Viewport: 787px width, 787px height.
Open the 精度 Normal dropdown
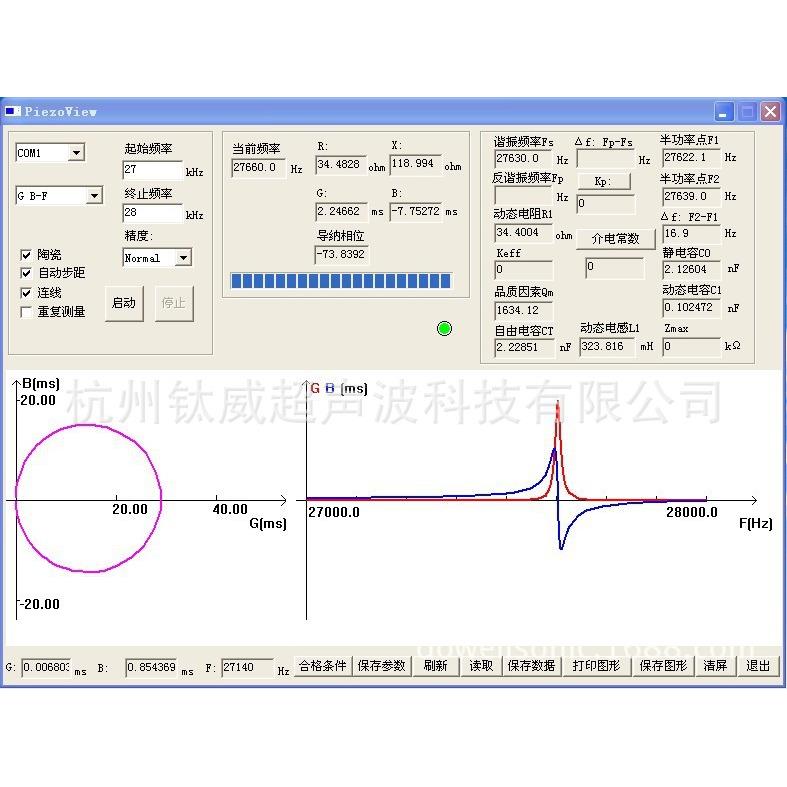pyautogui.click(x=184, y=258)
